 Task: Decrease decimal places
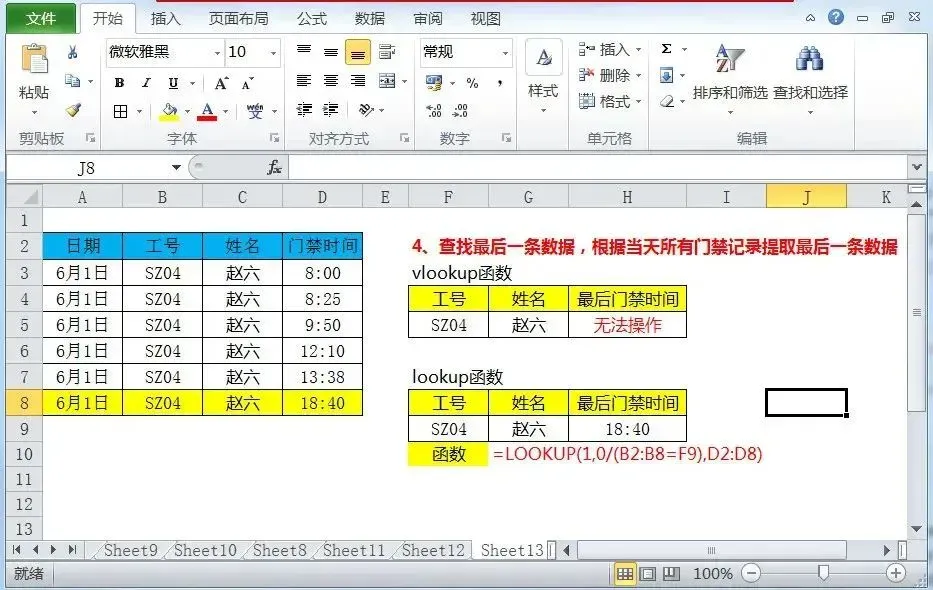461,110
